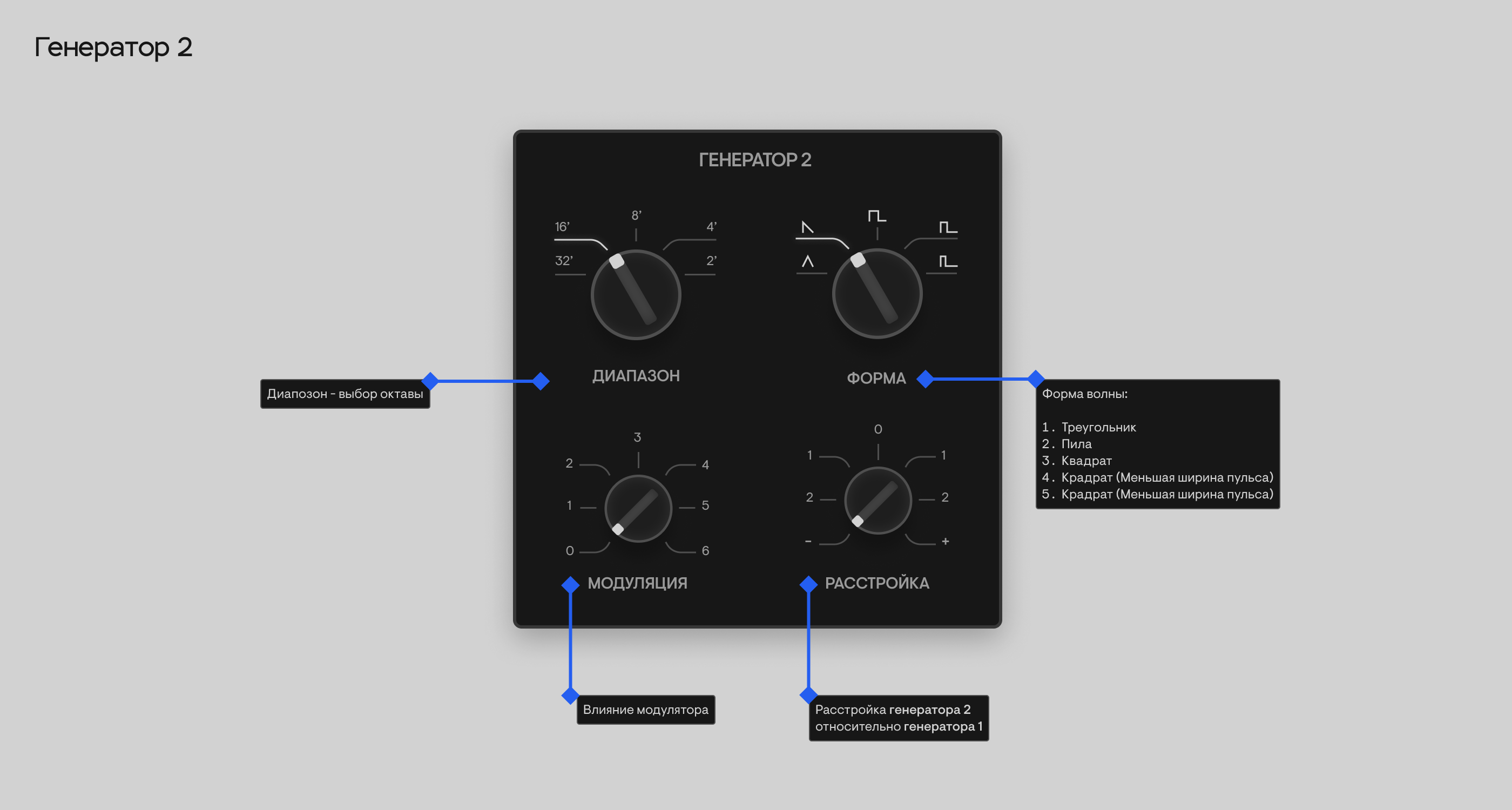
Task: Click the ГЕНЕРАТОР 2 panel title
Action: click(x=756, y=160)
